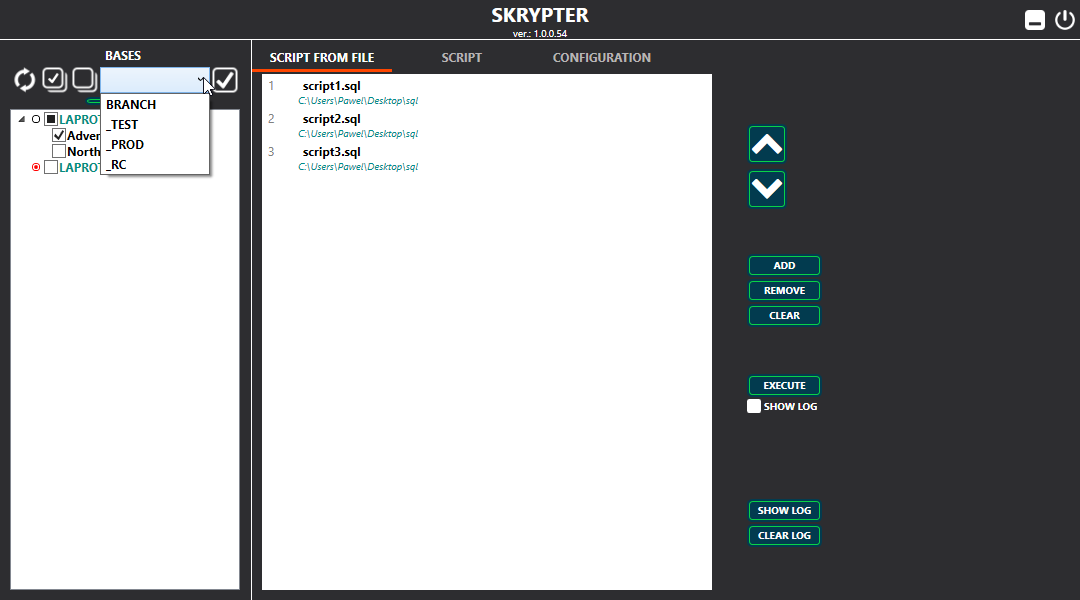Screen dimensions: 1080x600
Task: Select the red second LAPRO radio button
Action: coord(36,167)
